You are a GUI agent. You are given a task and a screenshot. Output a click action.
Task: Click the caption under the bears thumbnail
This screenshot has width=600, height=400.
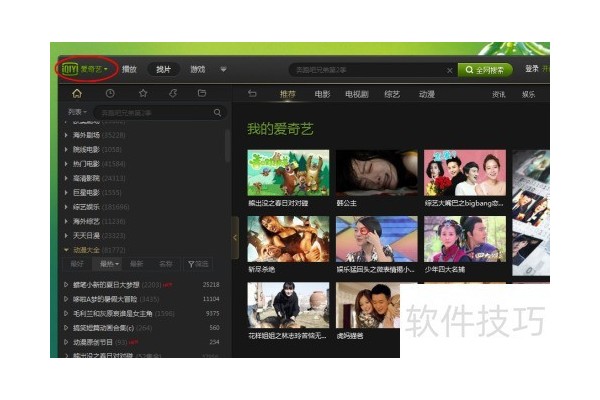[x=278, y=203]
